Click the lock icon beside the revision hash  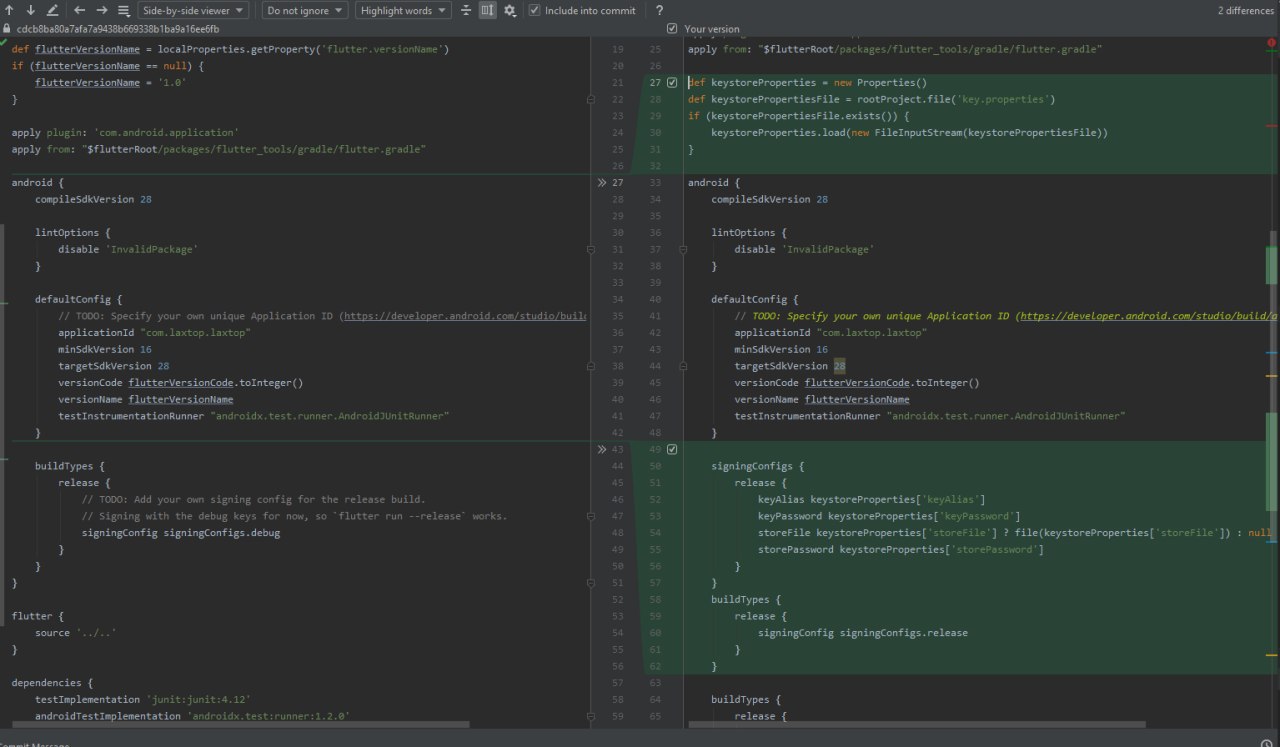(x=7, y=29)
